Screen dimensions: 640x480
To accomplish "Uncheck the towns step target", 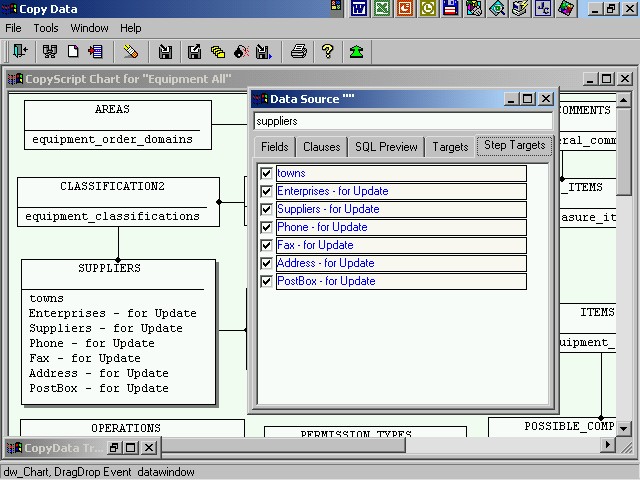I will [x=266, y=173].
